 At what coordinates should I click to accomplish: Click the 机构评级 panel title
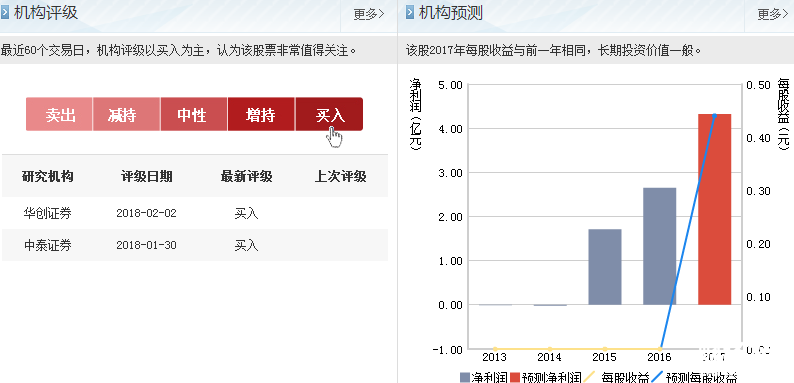[x=46, y=13]
